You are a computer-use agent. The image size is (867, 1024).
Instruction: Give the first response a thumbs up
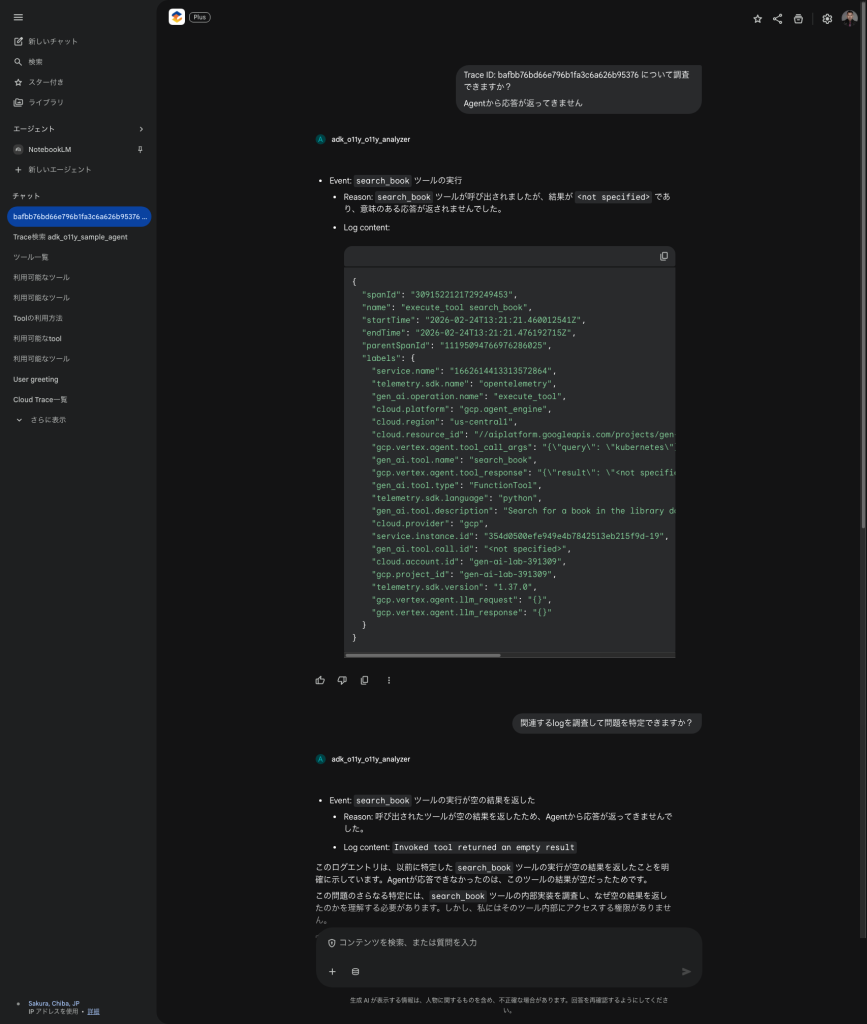click(x=320, y=680)
